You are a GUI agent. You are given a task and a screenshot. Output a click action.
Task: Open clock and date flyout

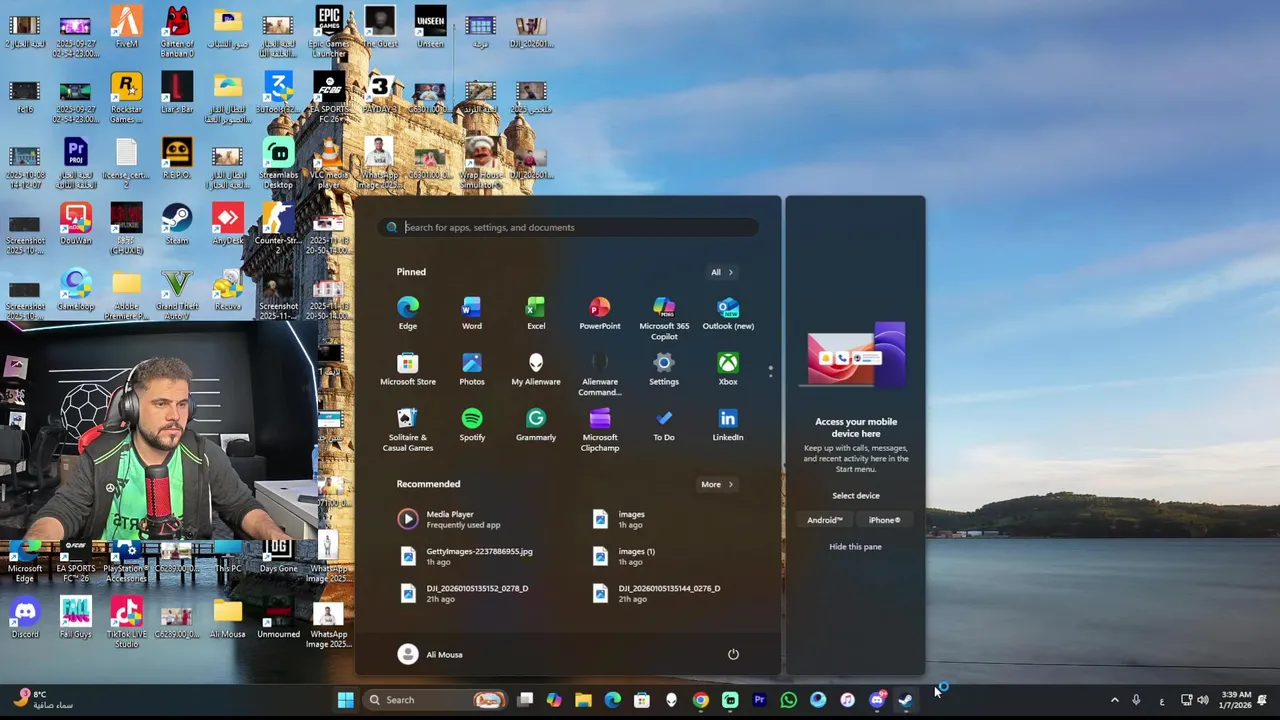tap(1236, 700)
